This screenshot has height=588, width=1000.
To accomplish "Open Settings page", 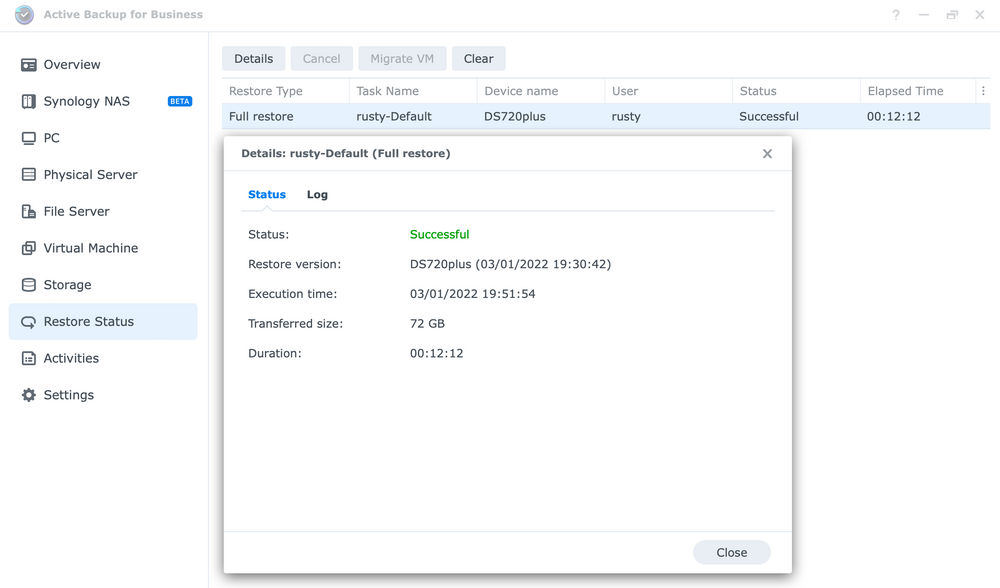I will tap(103, 395).
